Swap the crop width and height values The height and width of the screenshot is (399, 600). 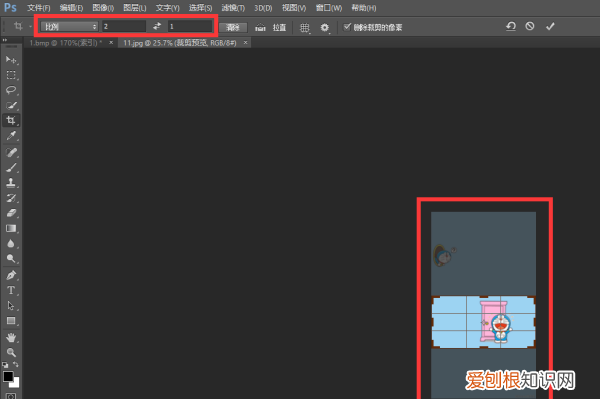(157, 26)
